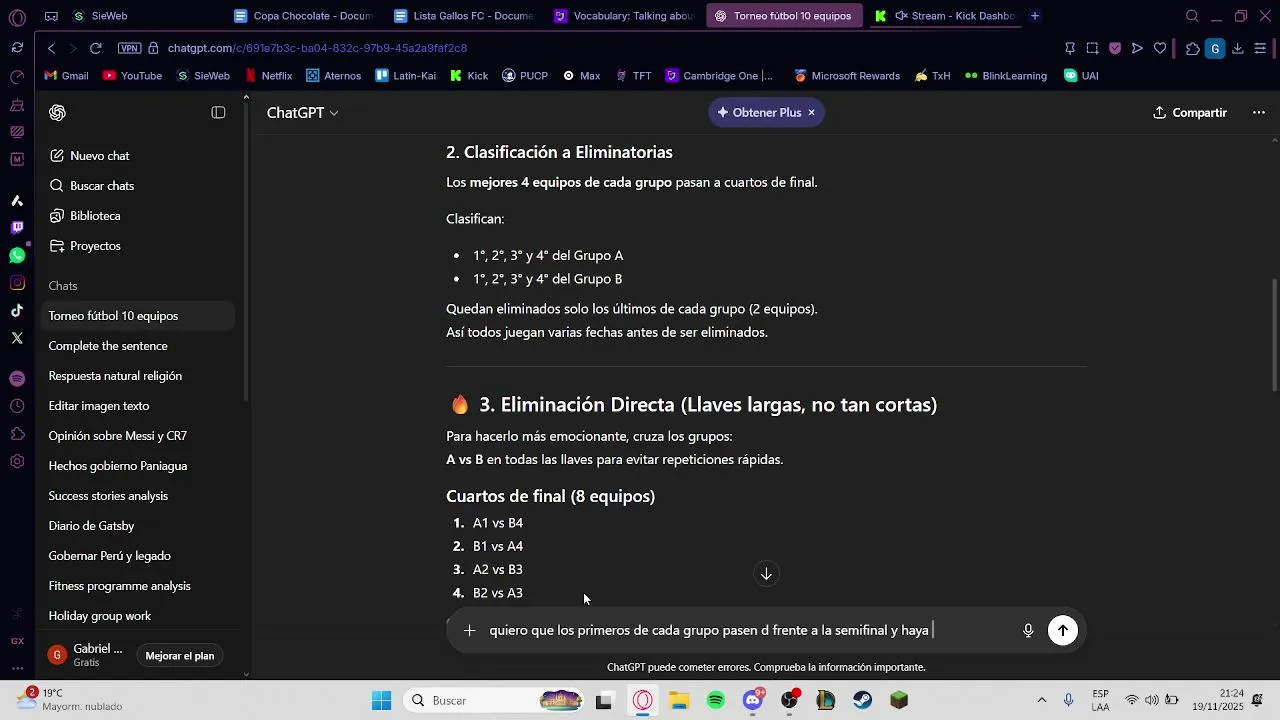Switch to the Copa Chocolate document tab
This screenshot has height=720, width=1280.
303,16
